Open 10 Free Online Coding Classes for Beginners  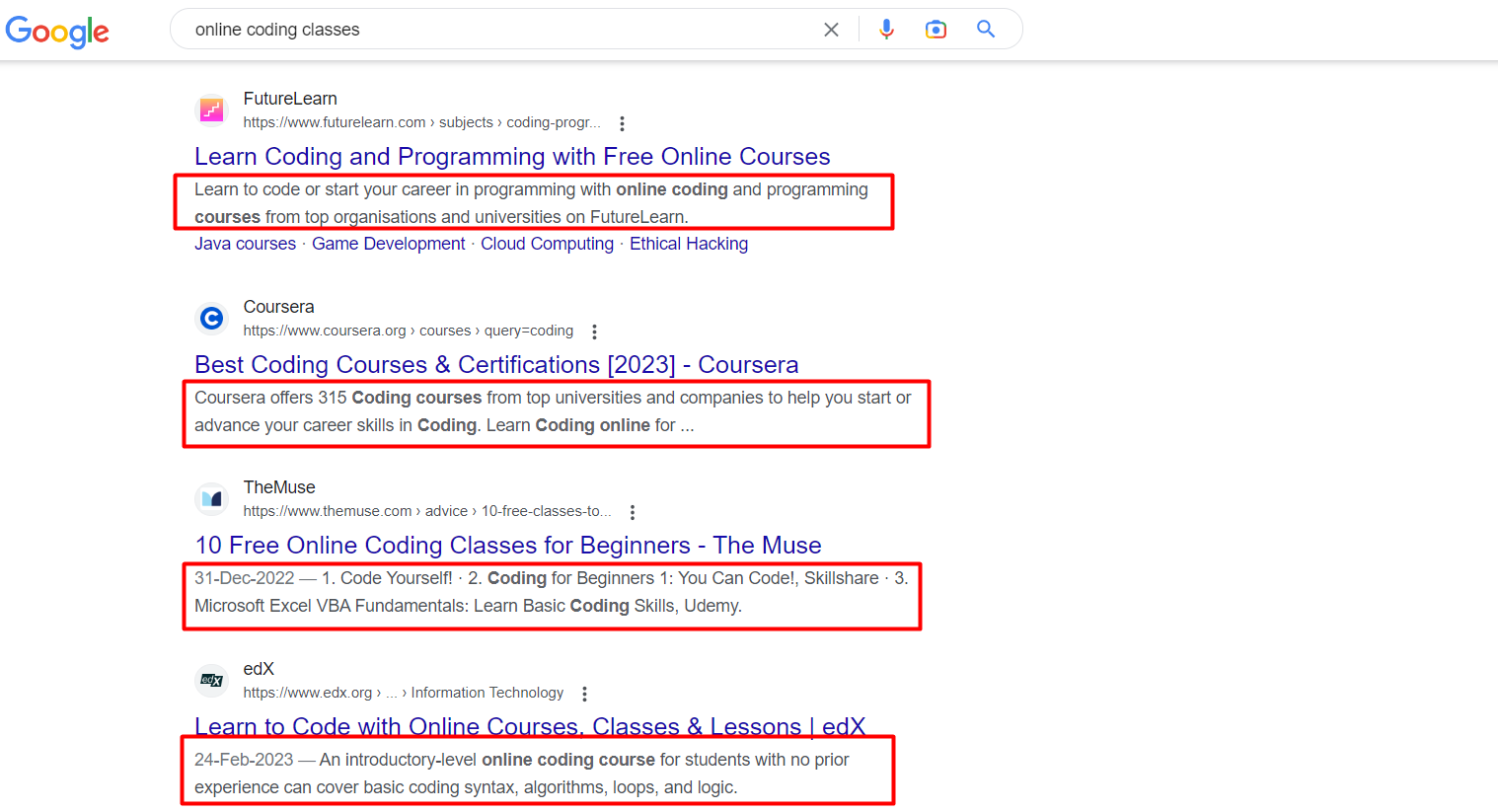click(508, 546)
